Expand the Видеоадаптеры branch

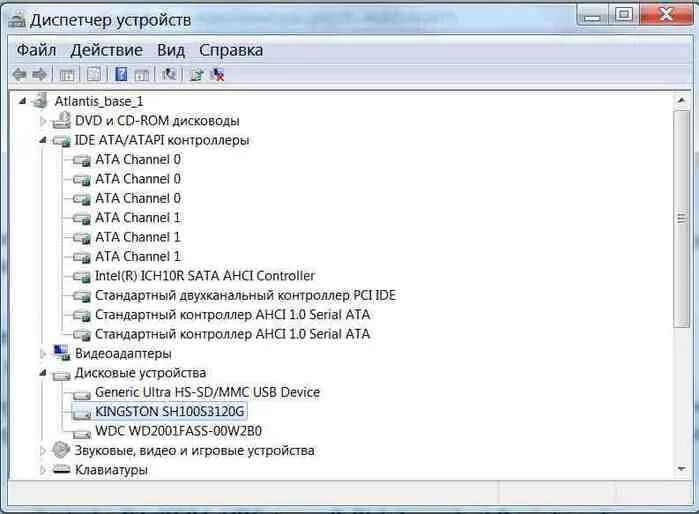(x=43, y=354)
